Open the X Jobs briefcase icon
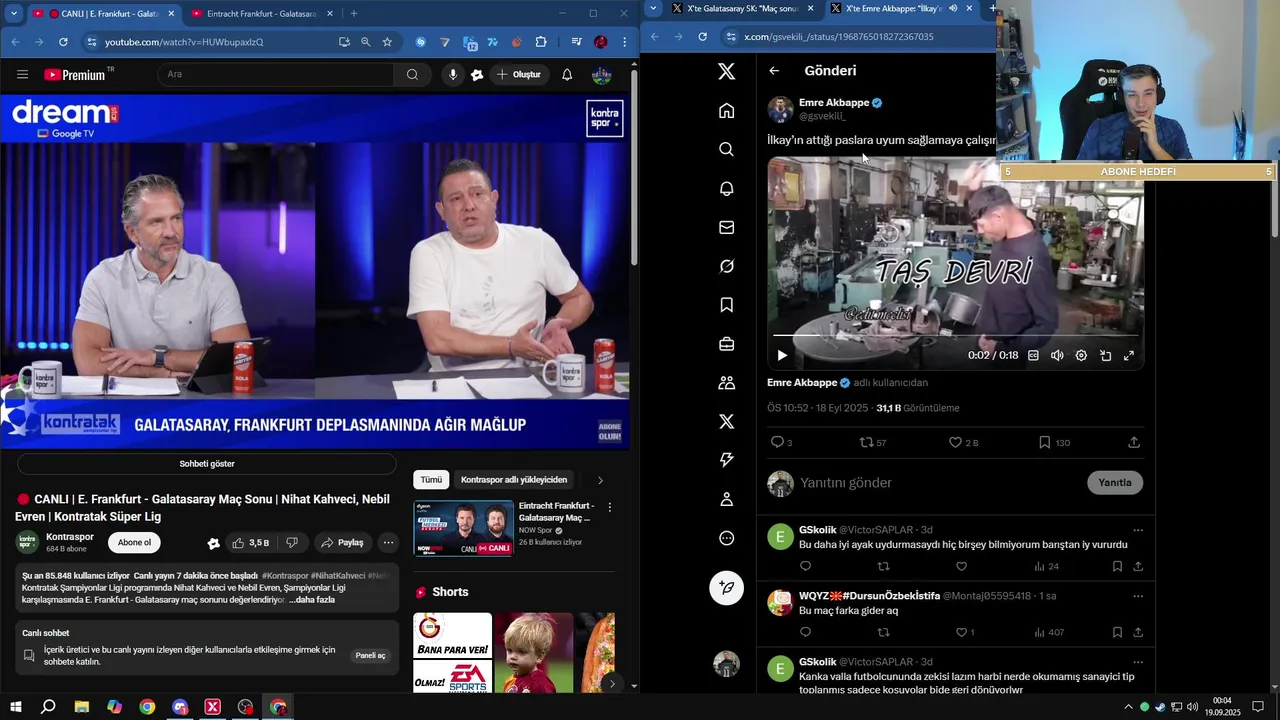 coord(727,344)
